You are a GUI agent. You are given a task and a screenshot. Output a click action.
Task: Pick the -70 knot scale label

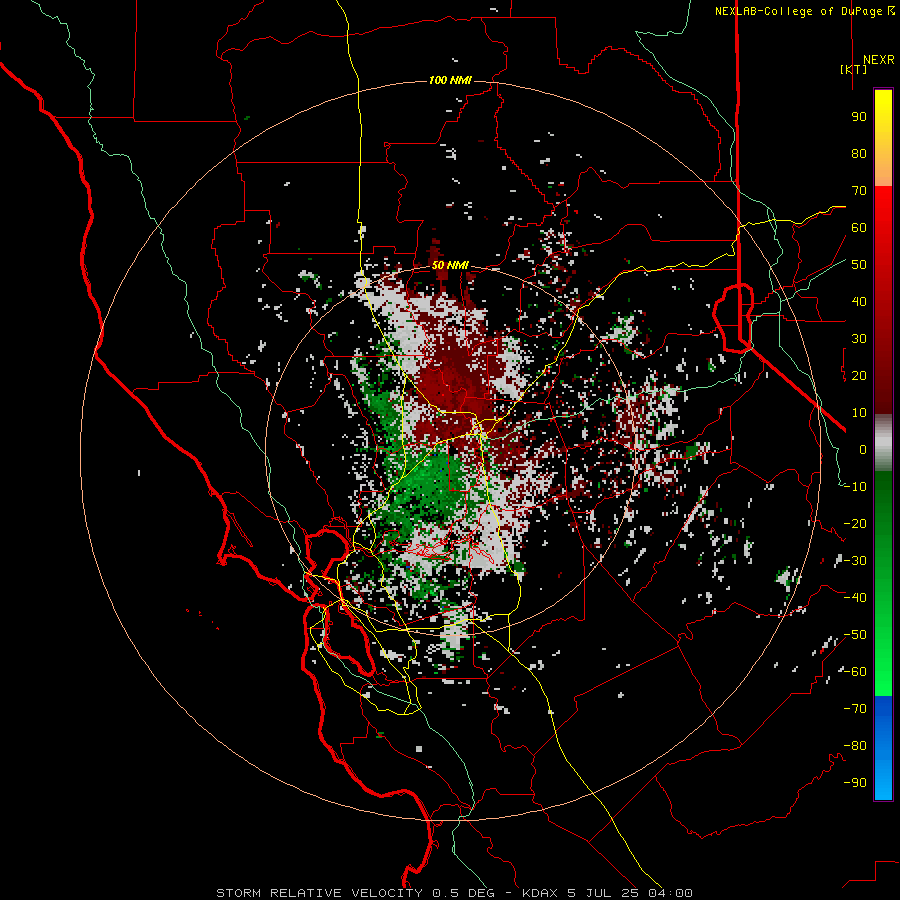[x=855, y=709]
